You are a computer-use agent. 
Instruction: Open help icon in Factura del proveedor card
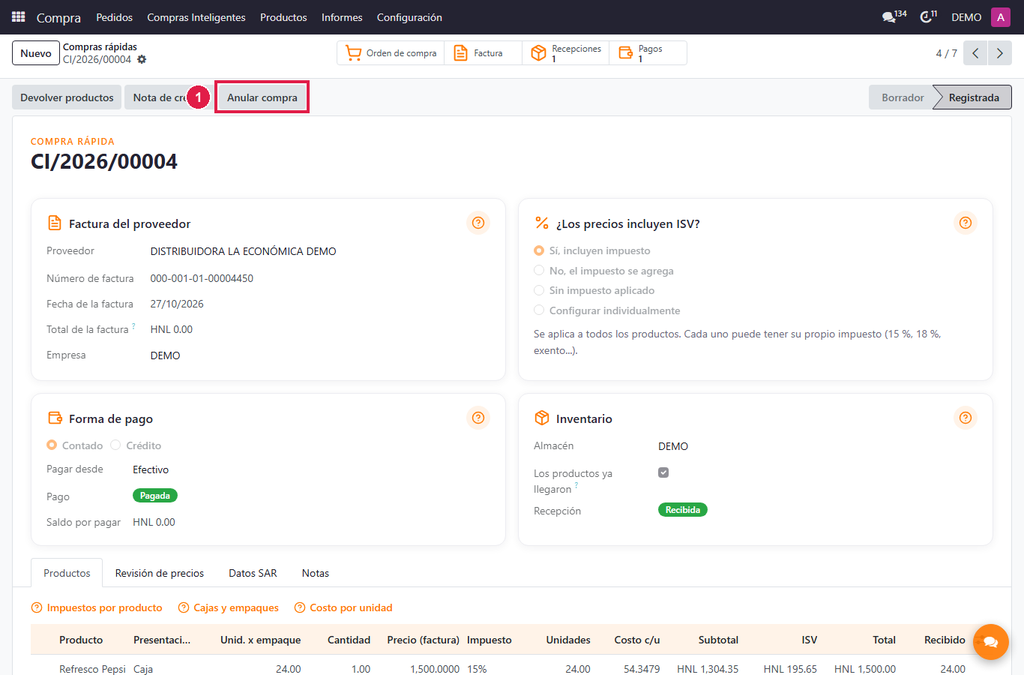pyautogui.click(x=478, y=223)
